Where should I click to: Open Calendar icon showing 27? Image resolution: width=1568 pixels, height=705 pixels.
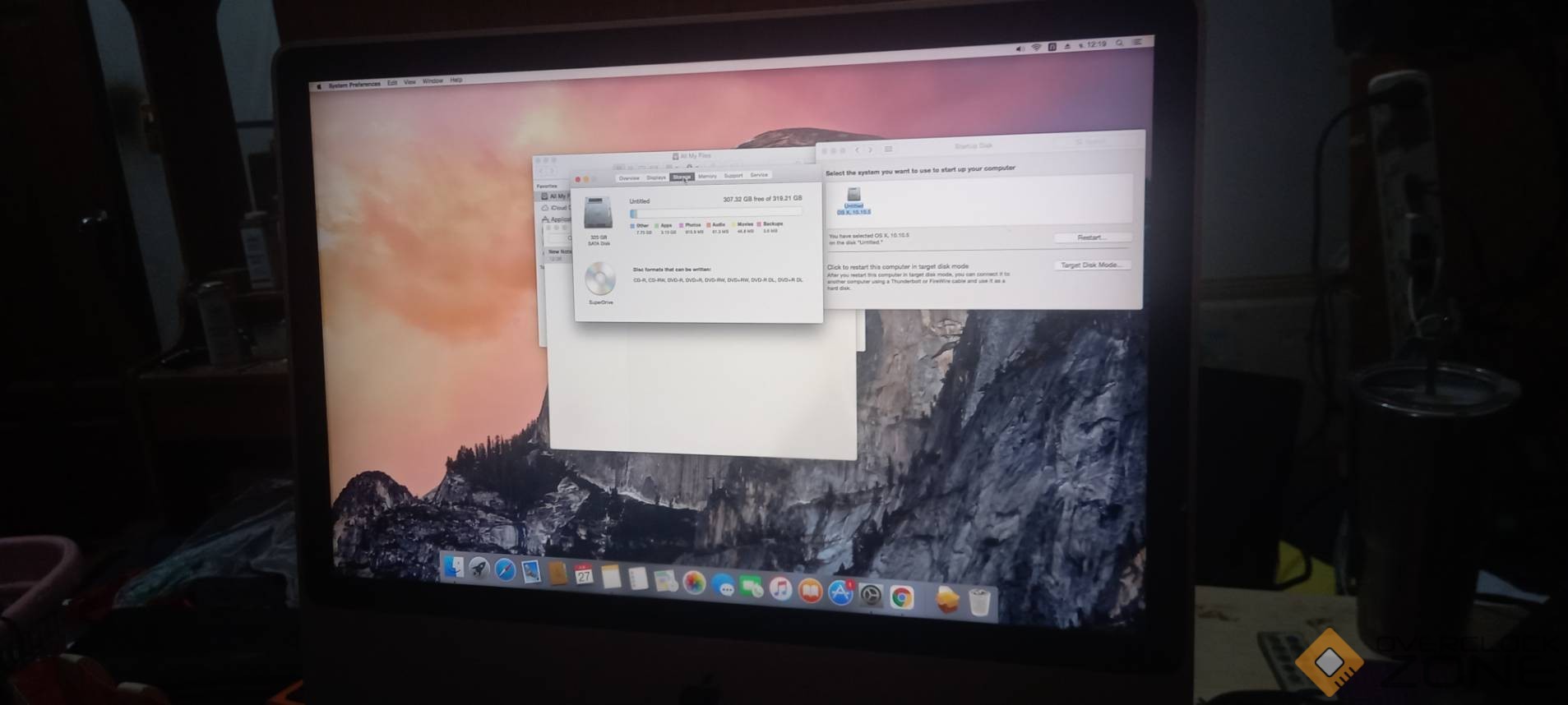pos(584,575)
